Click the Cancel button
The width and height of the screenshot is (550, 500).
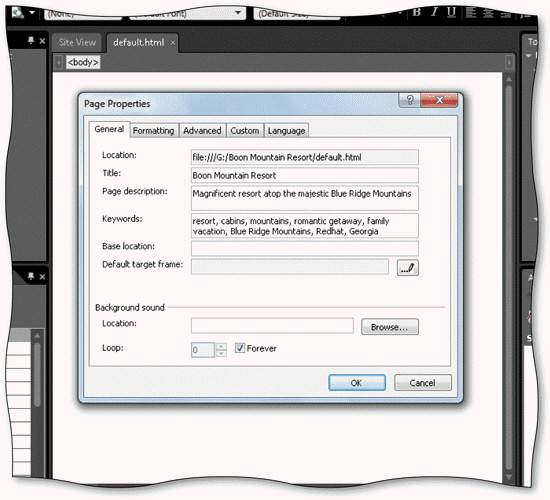423,382
